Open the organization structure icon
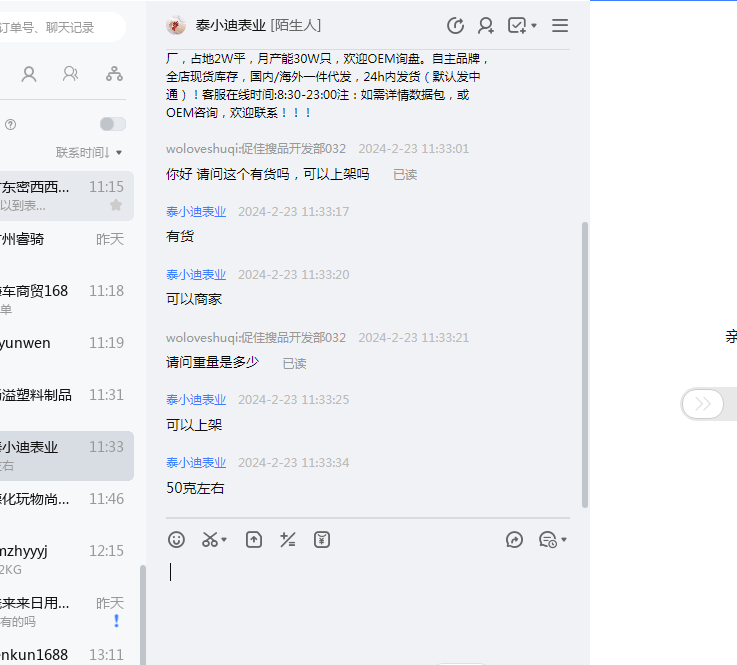The width and height of the screenshot is (737, 665). point(114,74)
